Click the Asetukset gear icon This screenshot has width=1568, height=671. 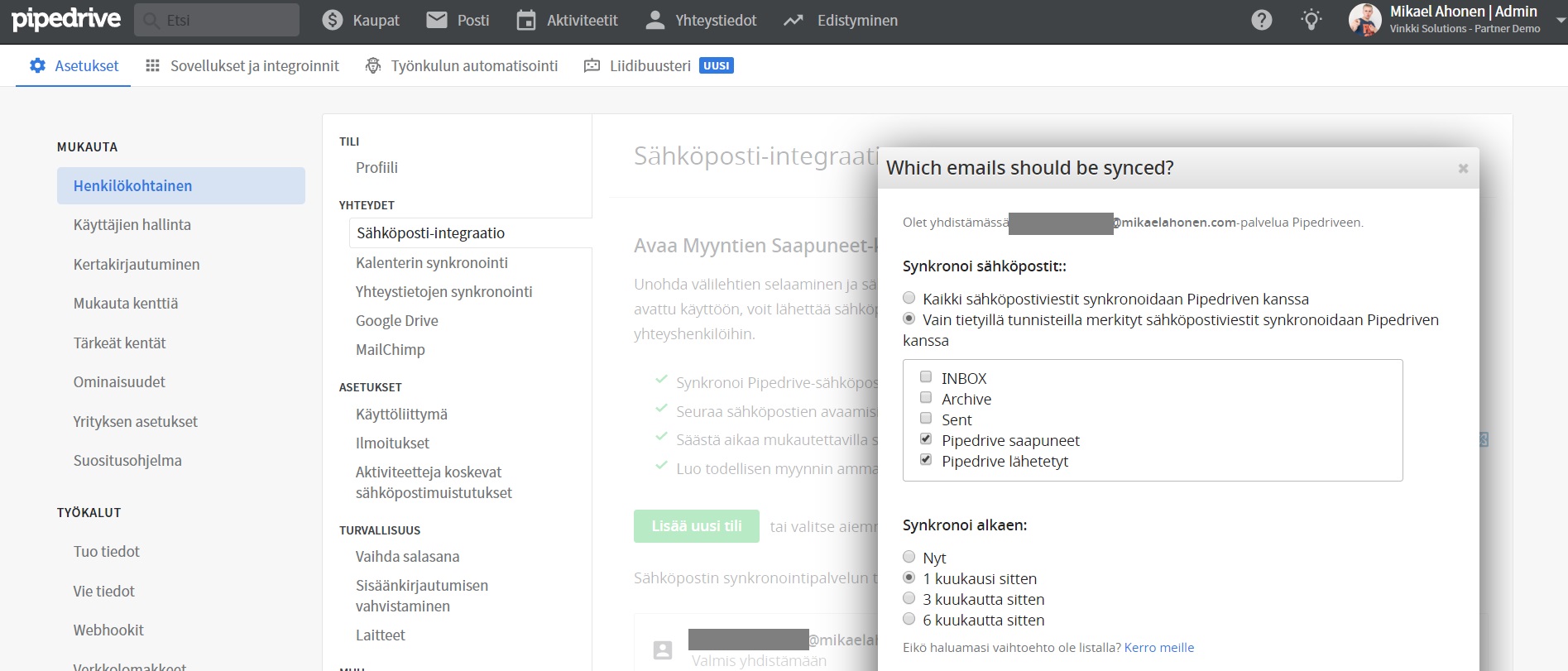pos(37,65)
